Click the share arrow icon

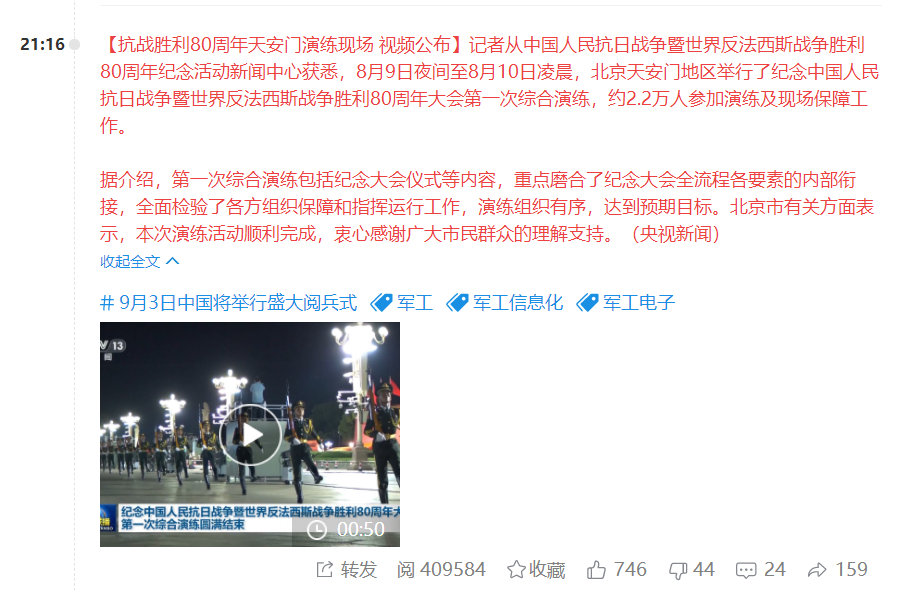[x=817, y=570]
